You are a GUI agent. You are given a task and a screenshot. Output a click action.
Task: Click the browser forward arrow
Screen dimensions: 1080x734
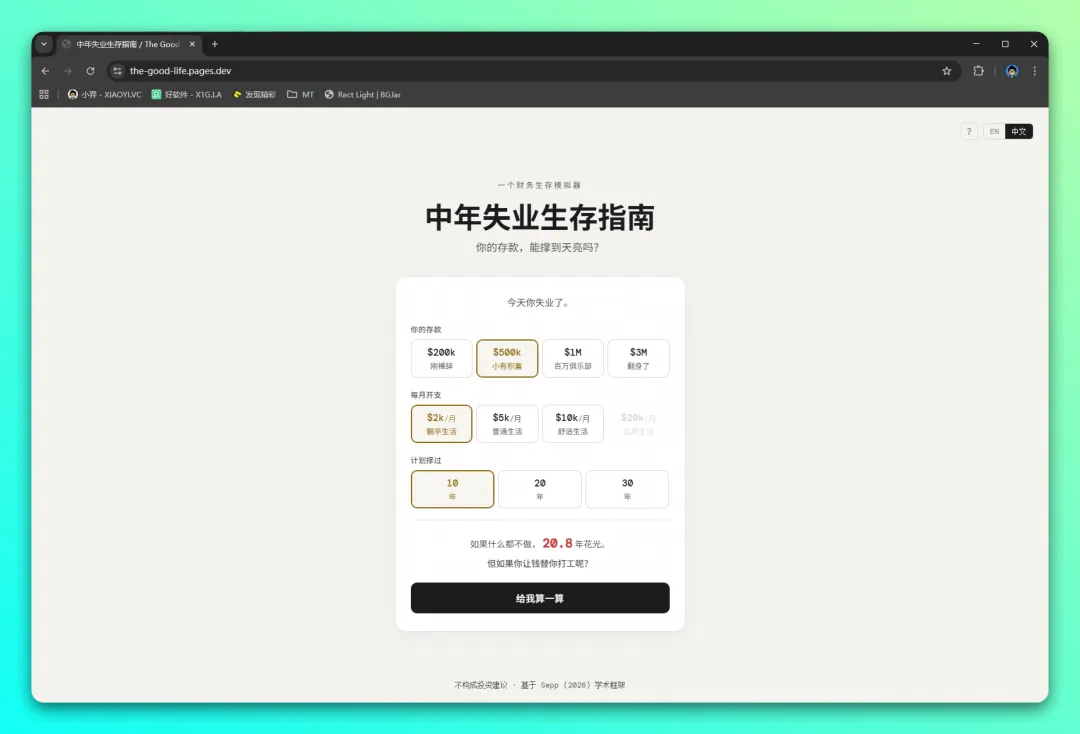click(68, 71)
